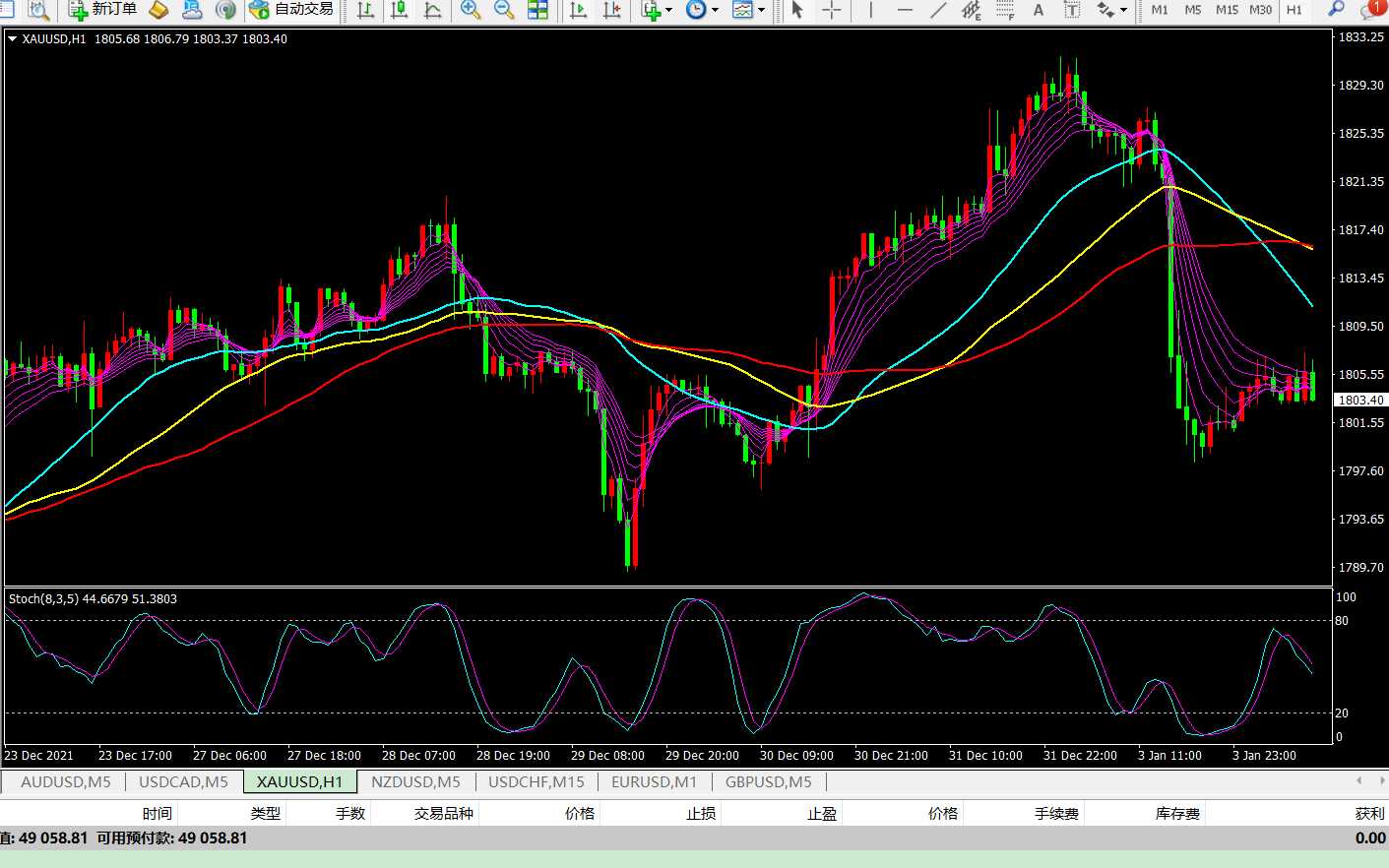
Task: Click the search magnifier icon
Action: tap(1336, 10)
